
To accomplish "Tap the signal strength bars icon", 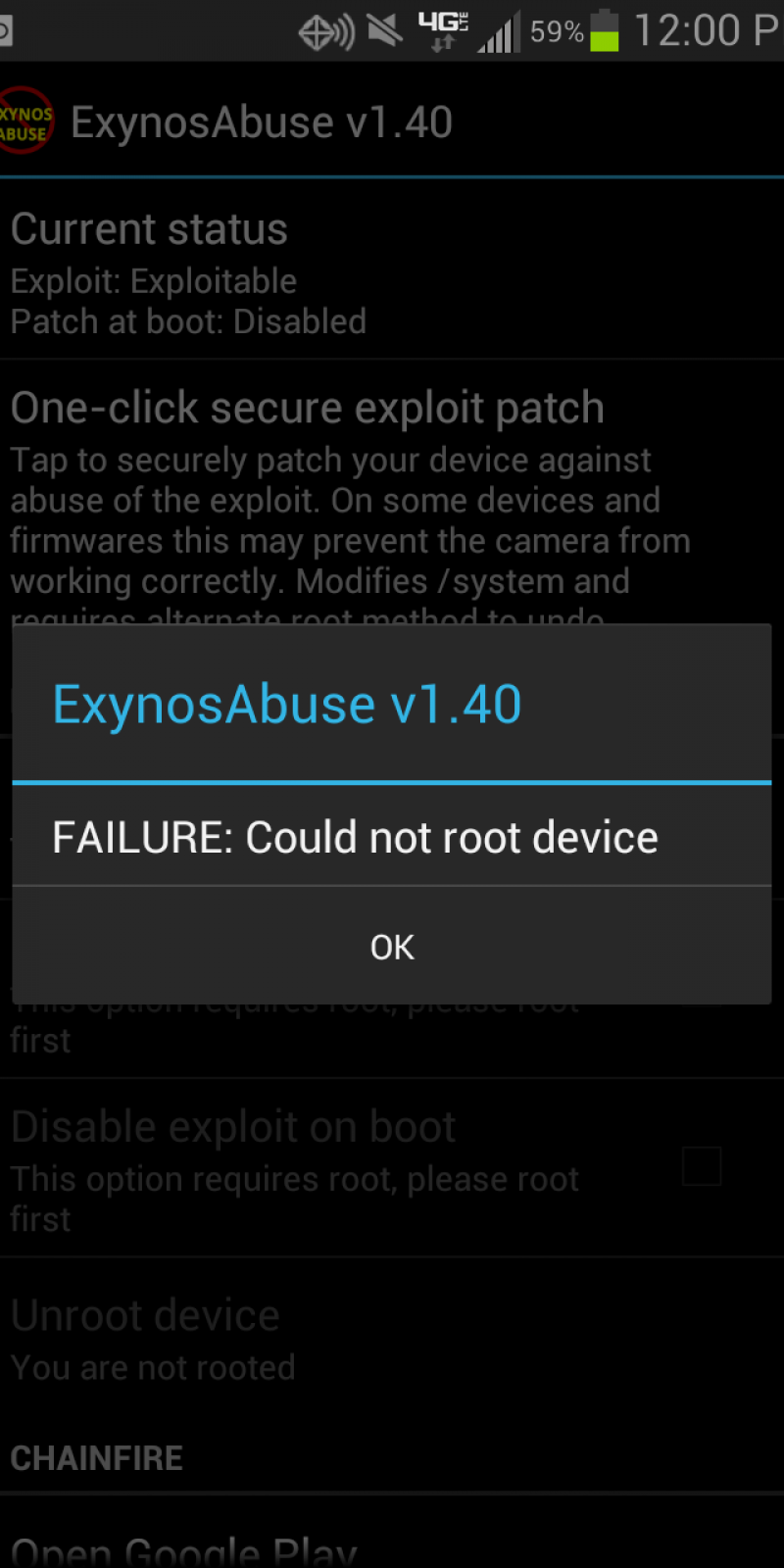I will pyautogui.click(x=499, y=33).
